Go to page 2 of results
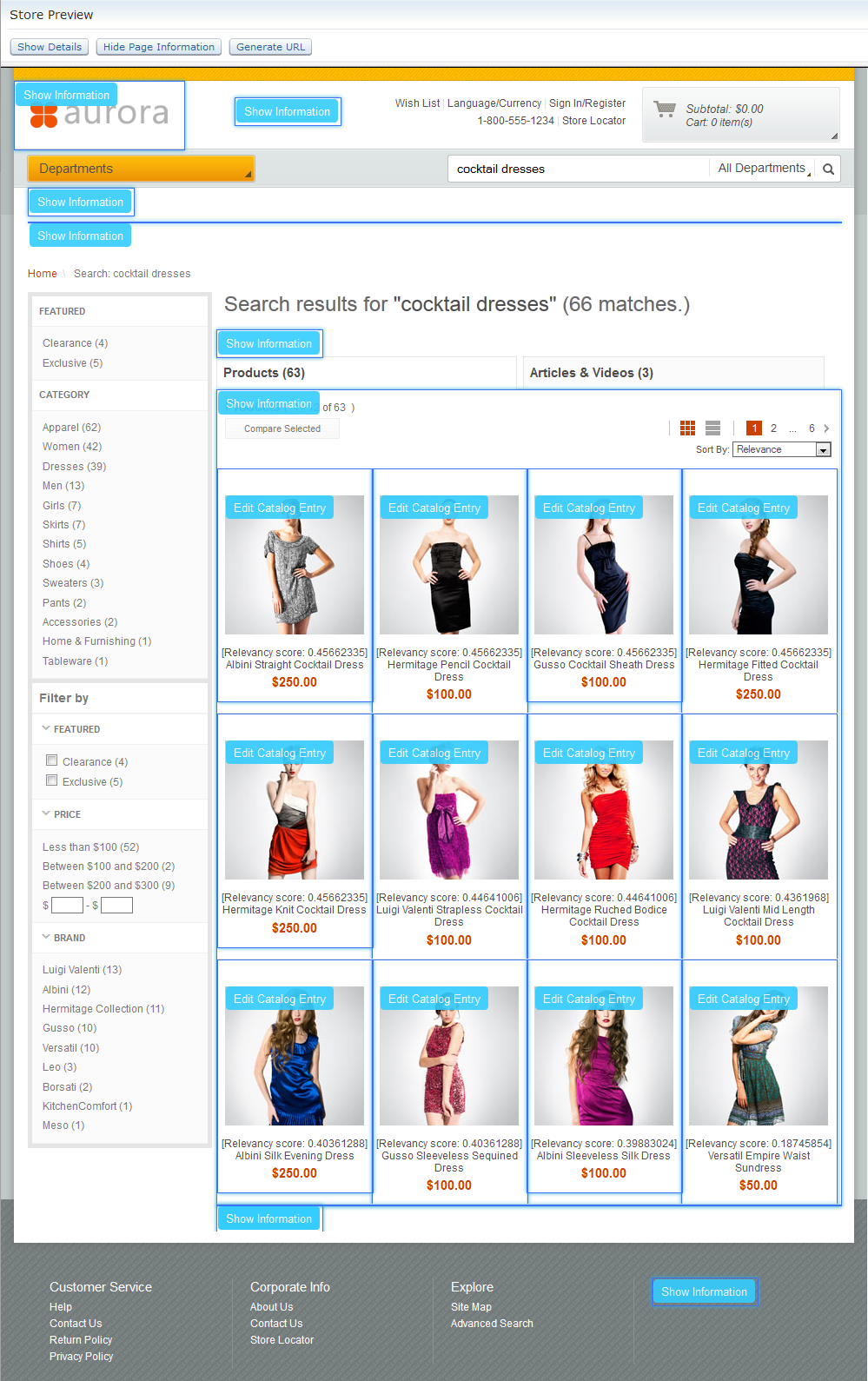Image resolution: width=868 pixels, height=1381 pixels. pos(773,428)
